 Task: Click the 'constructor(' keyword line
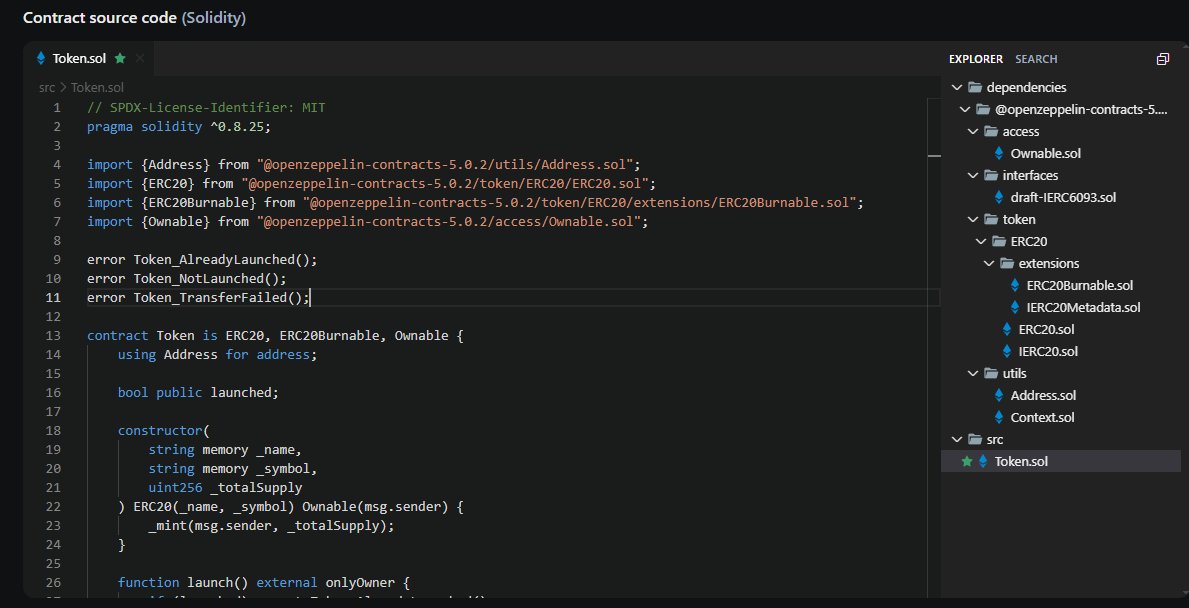(163, 431)
